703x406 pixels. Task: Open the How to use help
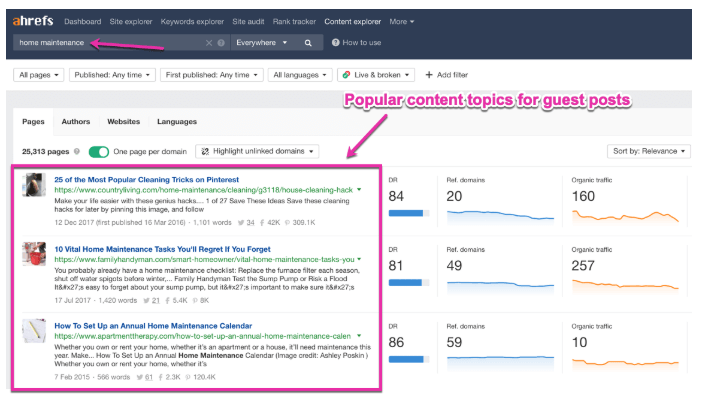[356, 43]
